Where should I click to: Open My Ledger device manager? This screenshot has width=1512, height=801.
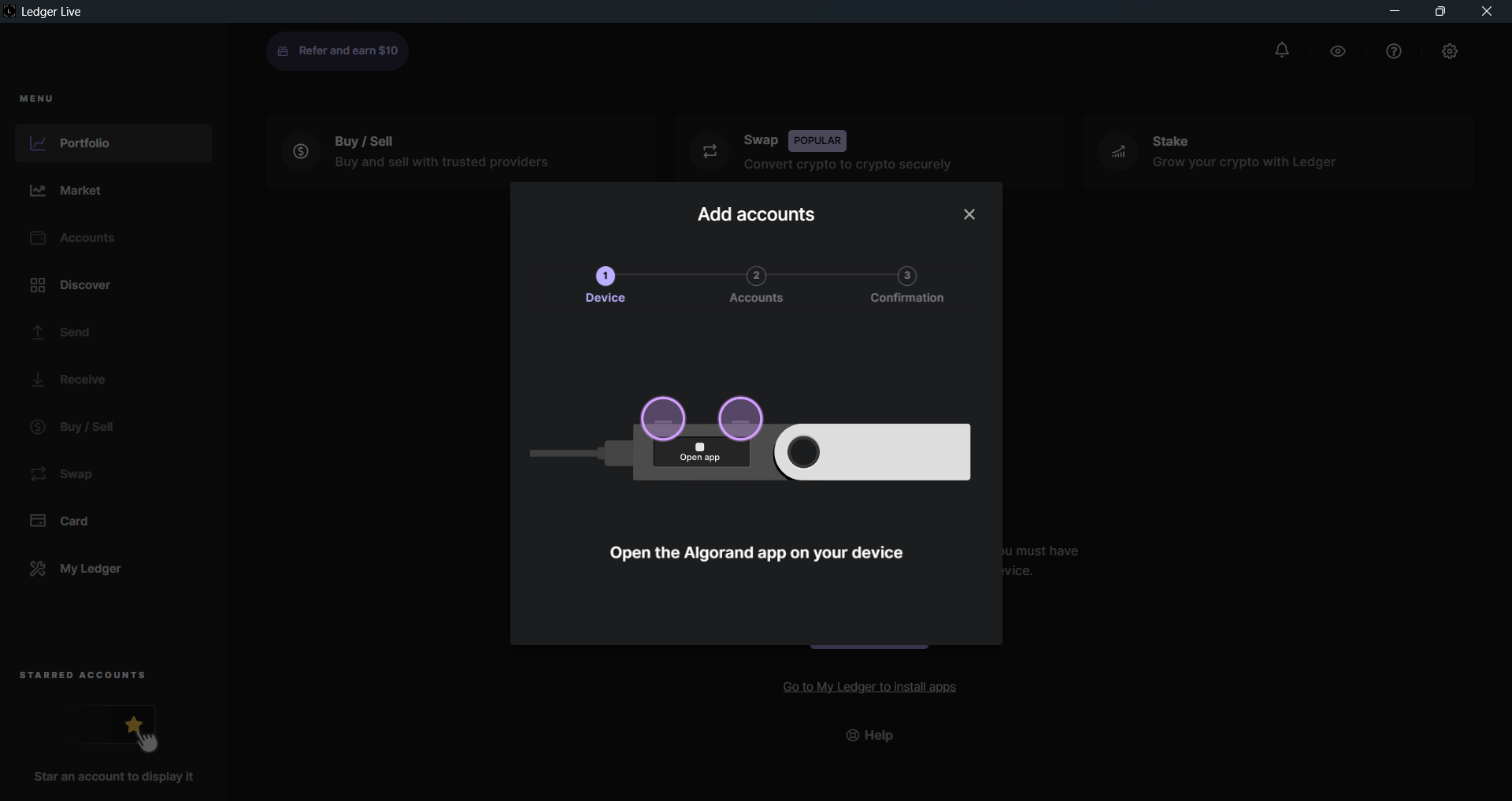tap(92, 568)
